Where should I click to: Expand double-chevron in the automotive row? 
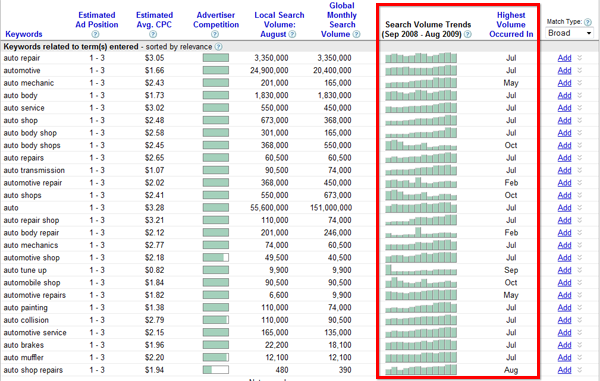[x=580, y=70]
